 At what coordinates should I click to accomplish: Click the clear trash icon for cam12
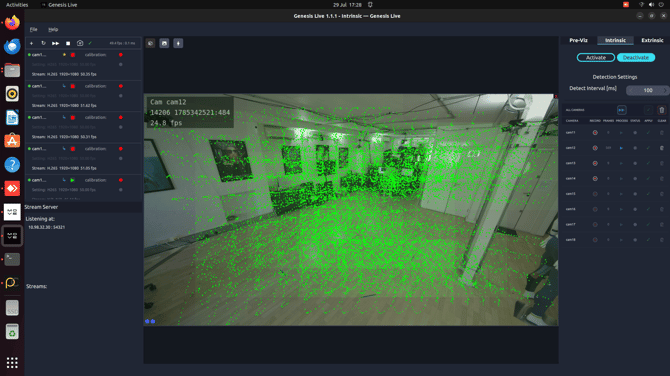point(662,148)
